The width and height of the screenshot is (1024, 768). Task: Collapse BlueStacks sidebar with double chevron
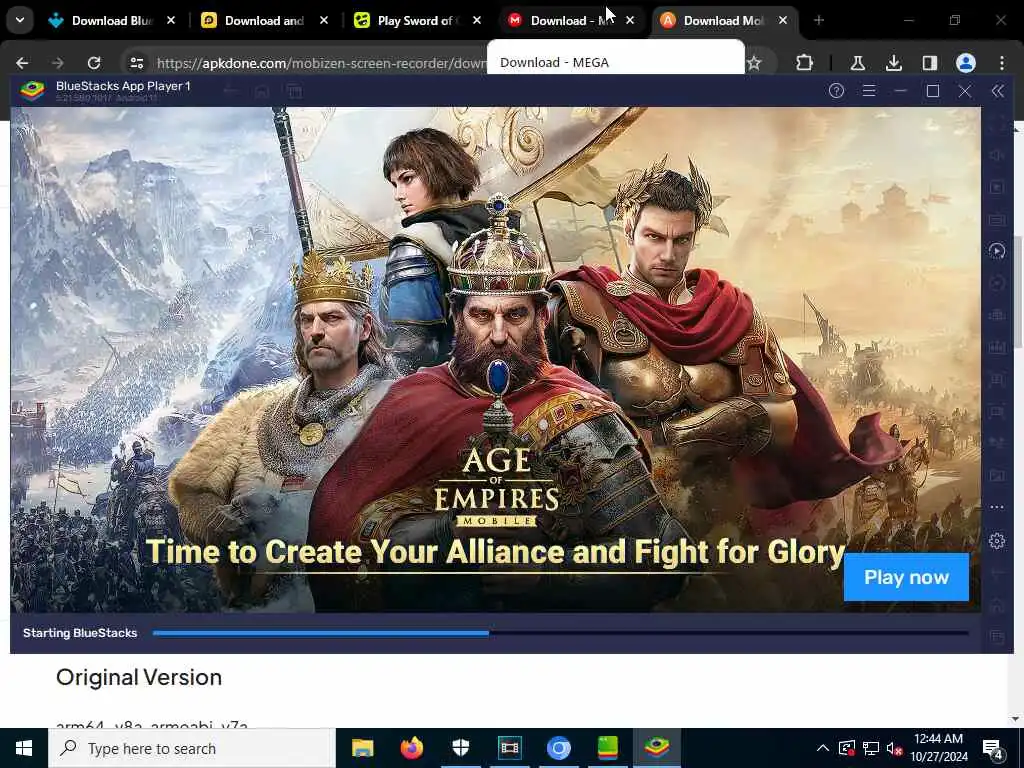click(x=997, y=91)
